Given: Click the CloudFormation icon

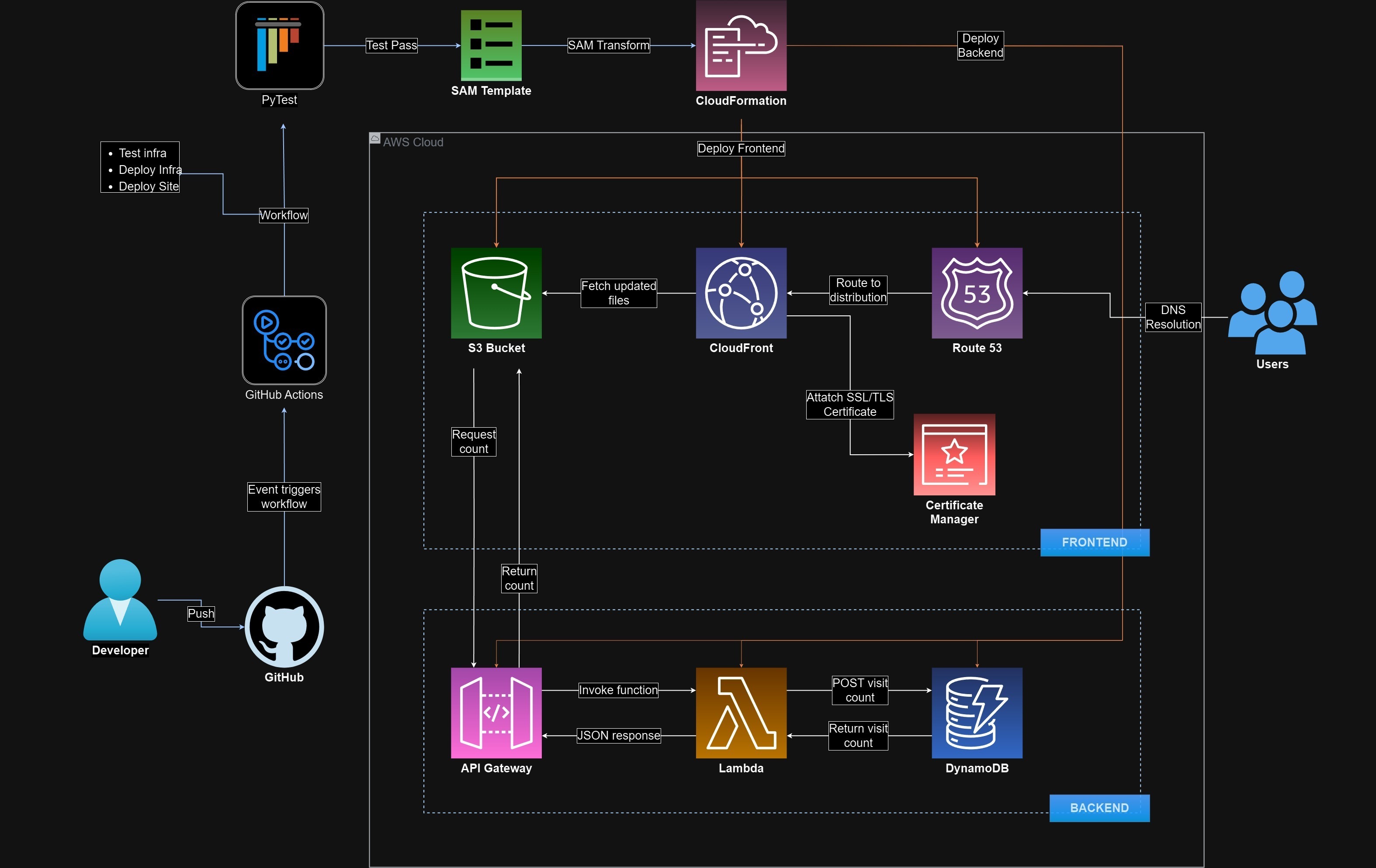Looking at the screenshot, I should (x=741, y=45).
